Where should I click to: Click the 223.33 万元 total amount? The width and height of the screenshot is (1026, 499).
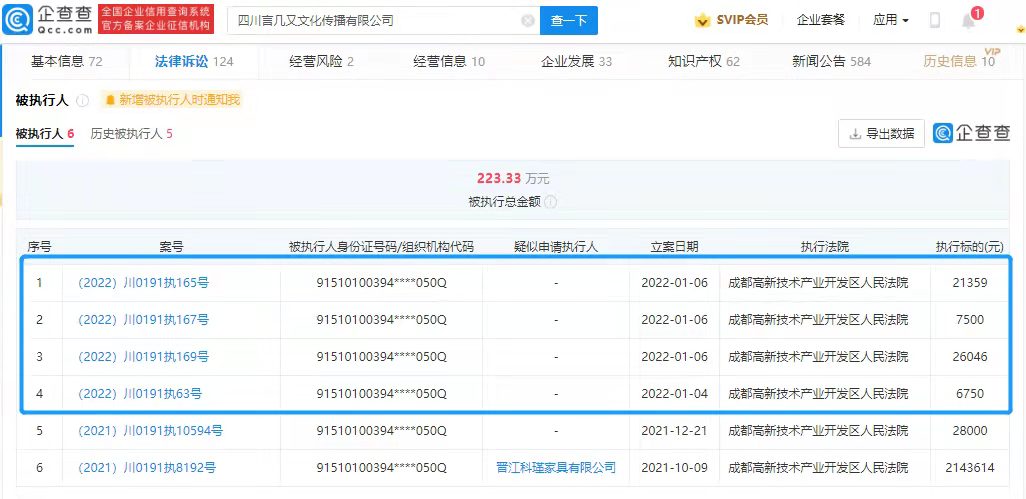pyautogui.click(x=513, y=179)
